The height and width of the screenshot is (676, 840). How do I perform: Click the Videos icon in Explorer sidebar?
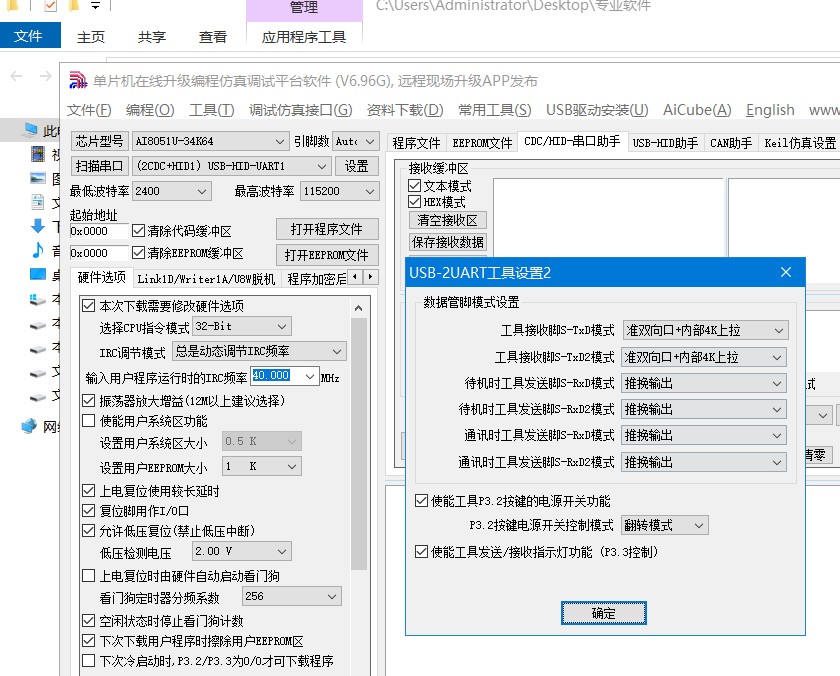pyautogui.click(x=38, y=153)
